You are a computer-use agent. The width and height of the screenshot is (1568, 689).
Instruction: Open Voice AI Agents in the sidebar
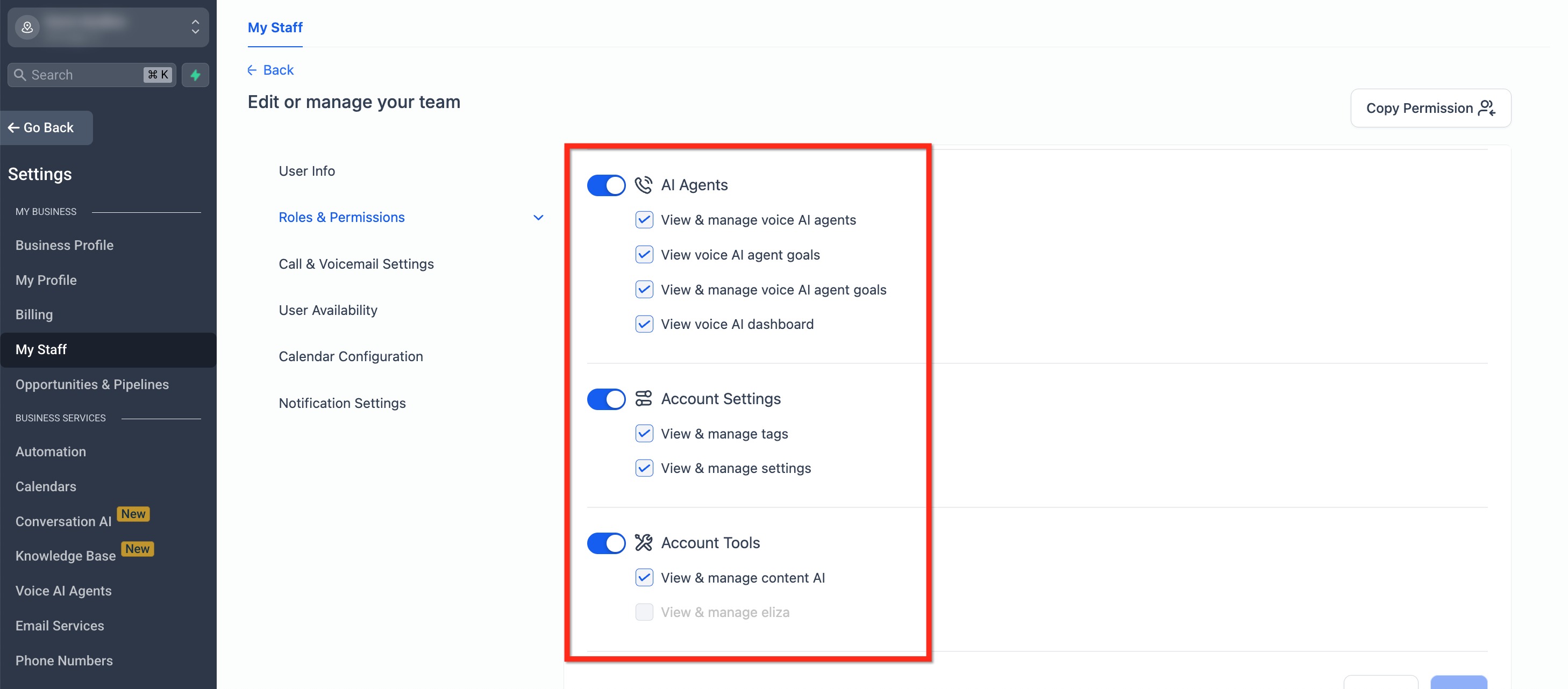[63, 591]
